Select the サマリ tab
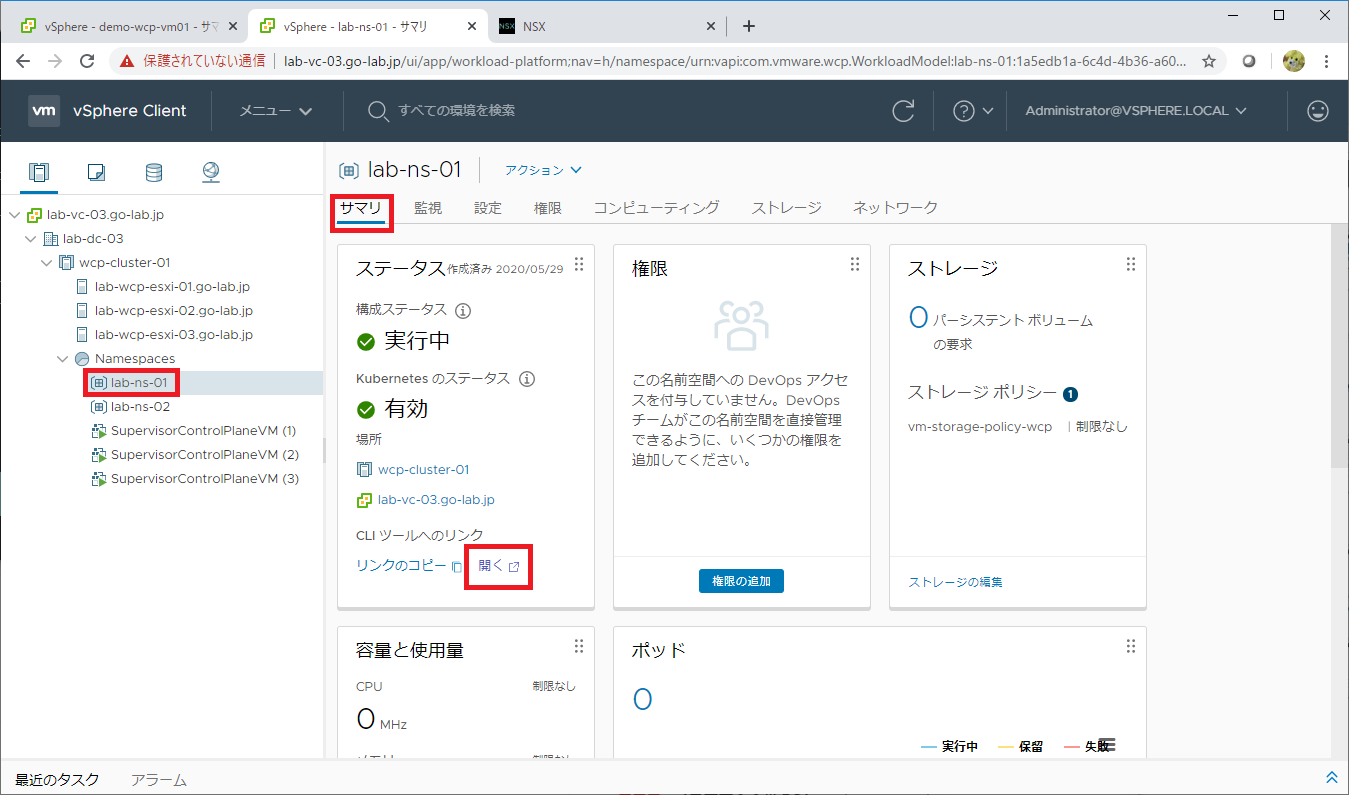The width and height of the screenshot is (1349, 795). click(x=360, y=208)
